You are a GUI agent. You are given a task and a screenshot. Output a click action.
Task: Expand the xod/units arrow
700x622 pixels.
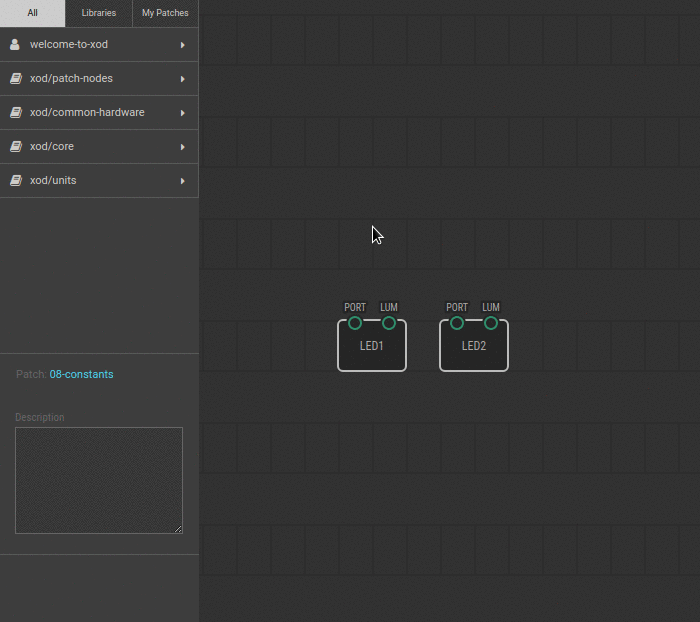coord(183,181)
